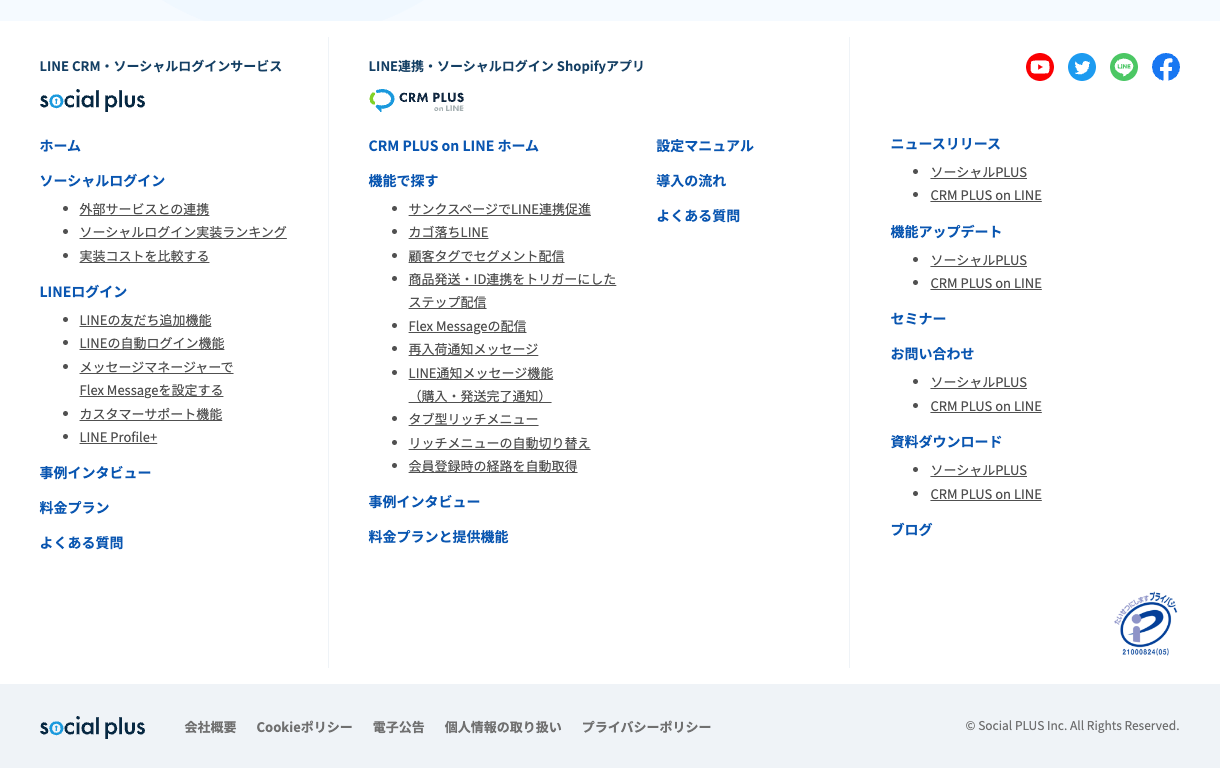The width and height of the screenshot is (1220, 768).
Task: Open 事例インタビュー in social plus column
Action: 95,473
